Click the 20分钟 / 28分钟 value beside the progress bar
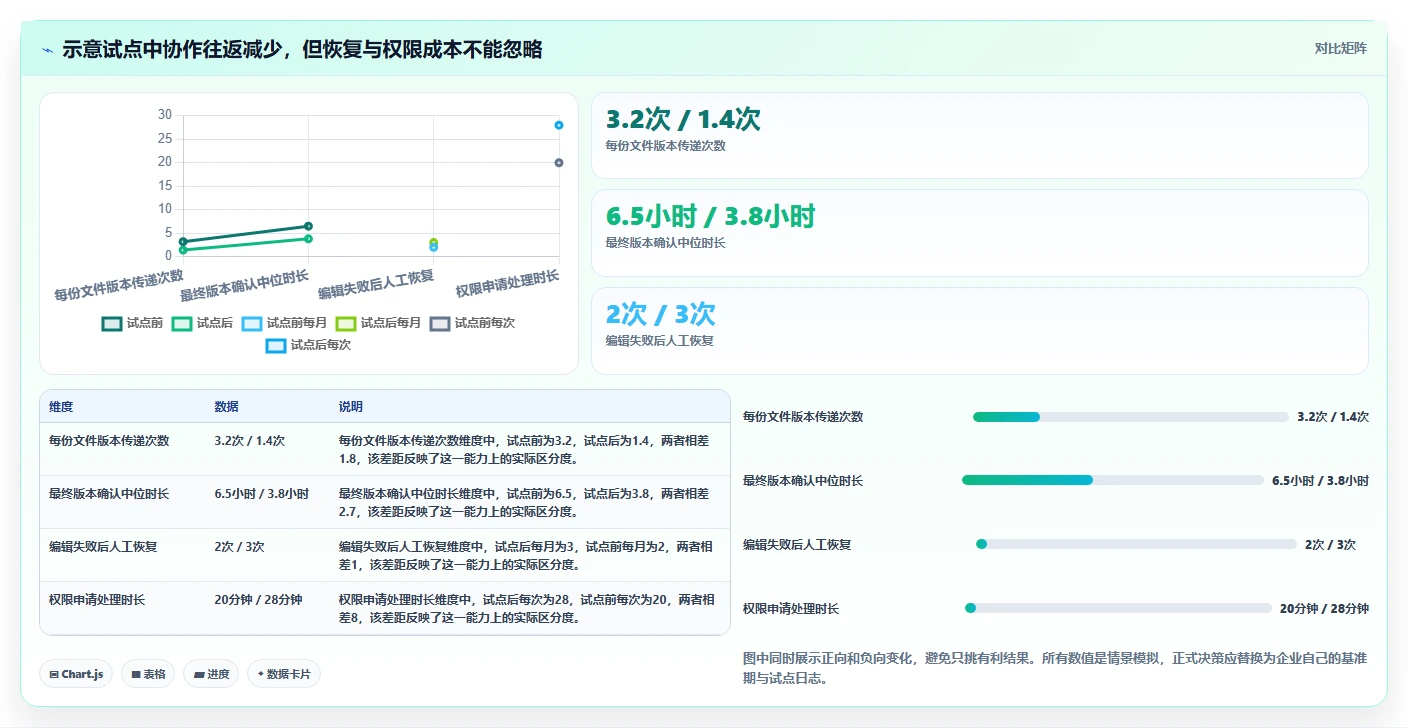This screenshot has height=728, width=1408. (1324, 608)
